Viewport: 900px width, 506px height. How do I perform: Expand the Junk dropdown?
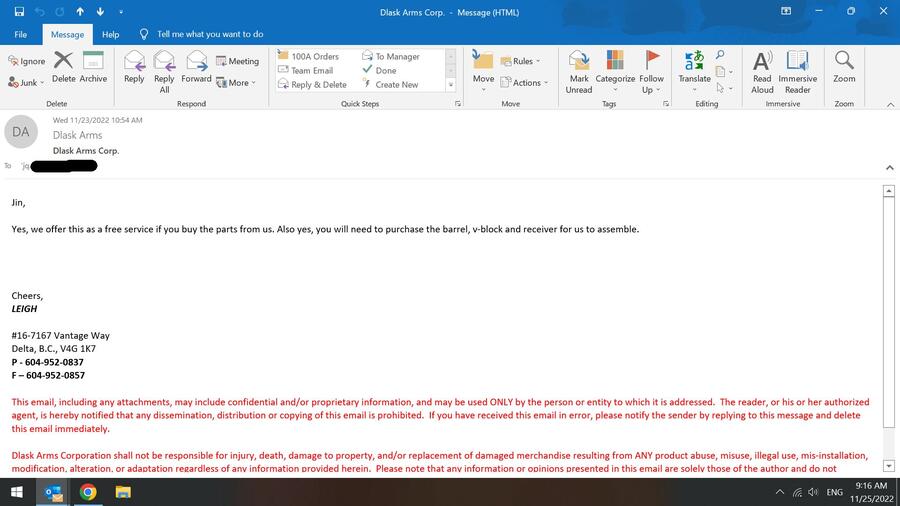(x=33, y=83)
